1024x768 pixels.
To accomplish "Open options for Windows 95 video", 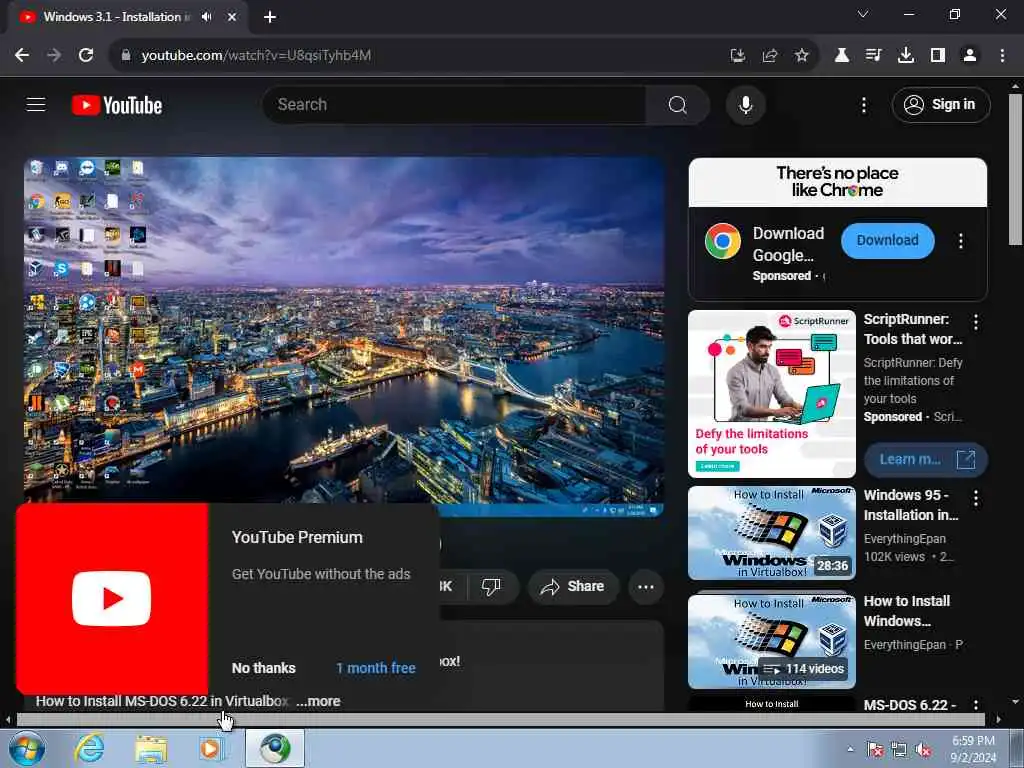I will [x=976, y=499].
